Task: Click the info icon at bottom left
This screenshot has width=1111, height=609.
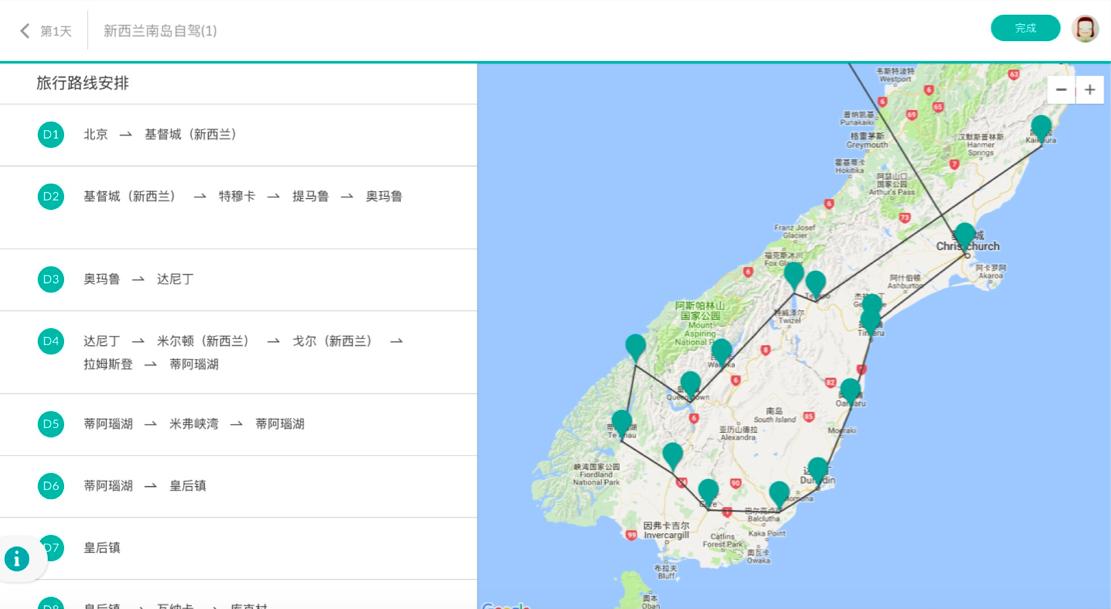Action: tap(17, 559)
